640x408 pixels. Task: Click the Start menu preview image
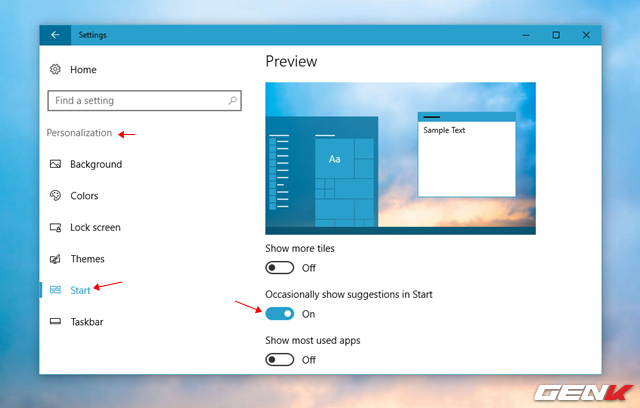(400, 158)
